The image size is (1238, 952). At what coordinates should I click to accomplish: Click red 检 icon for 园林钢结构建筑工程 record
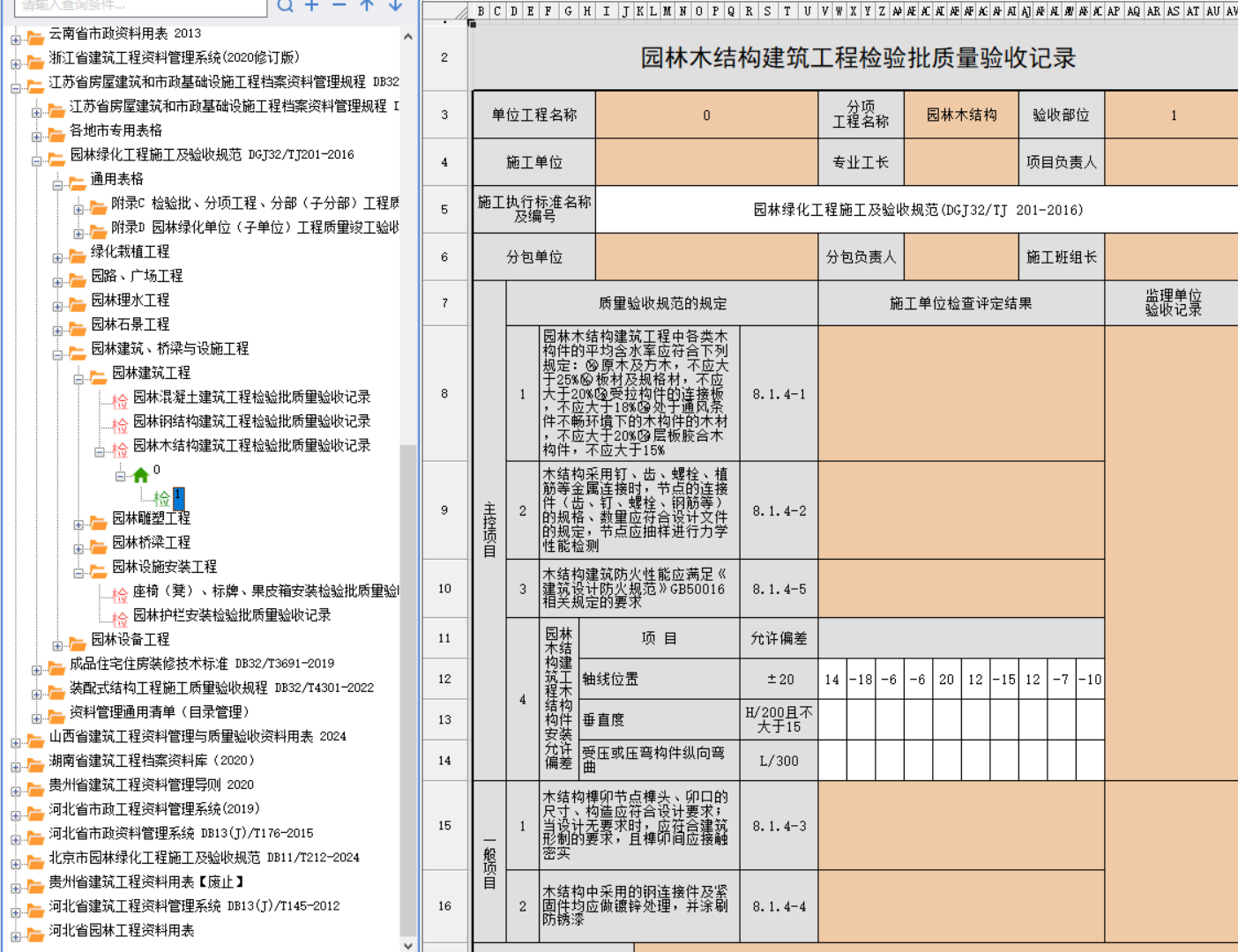(120, 426)
